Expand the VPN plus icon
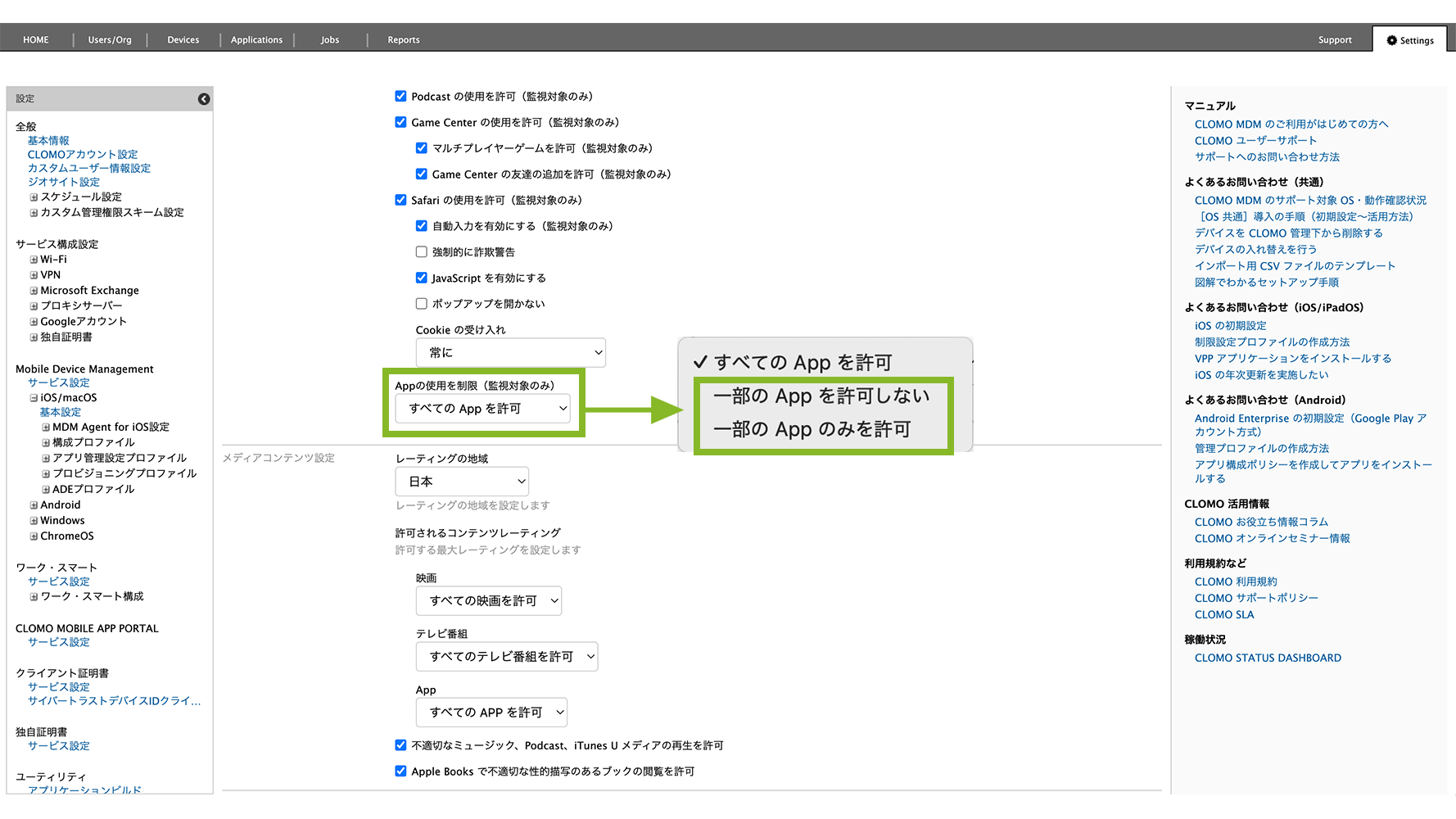The width and height of the screenshot is (1456, 819). [34, 275]
